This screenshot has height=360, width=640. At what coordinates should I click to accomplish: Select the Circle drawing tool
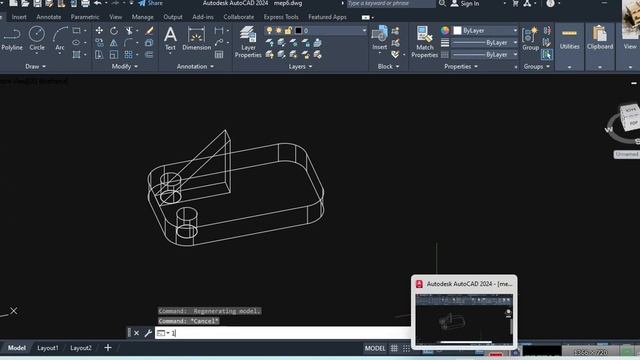[x=37, y=38]
